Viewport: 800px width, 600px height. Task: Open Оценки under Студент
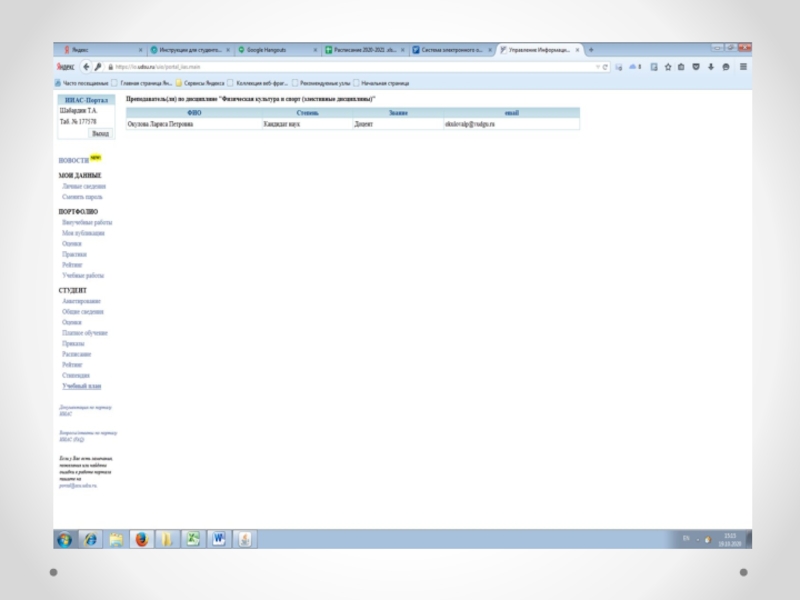[71, 322]
